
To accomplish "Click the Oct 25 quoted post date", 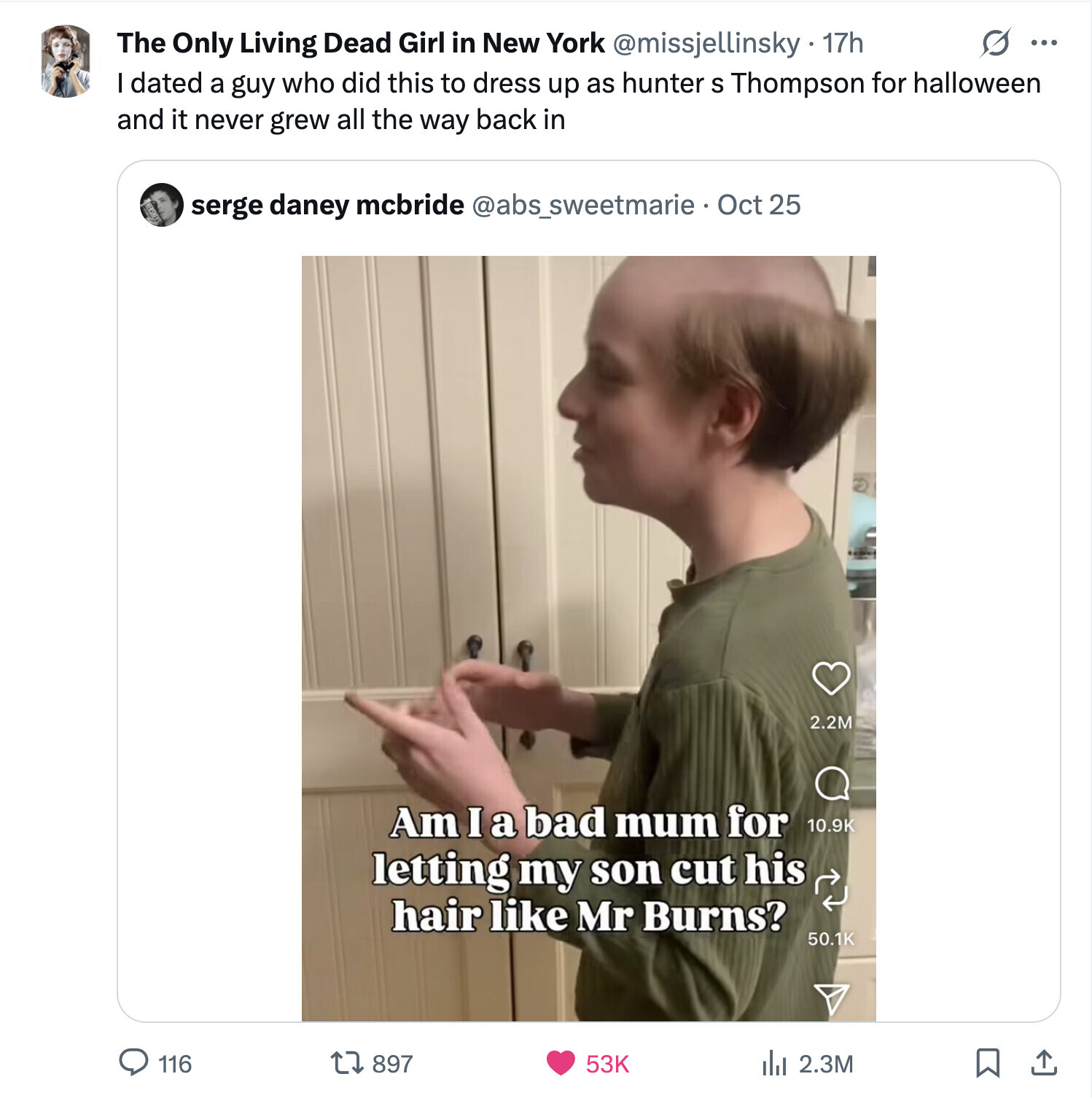I will [x=759, y=206].
